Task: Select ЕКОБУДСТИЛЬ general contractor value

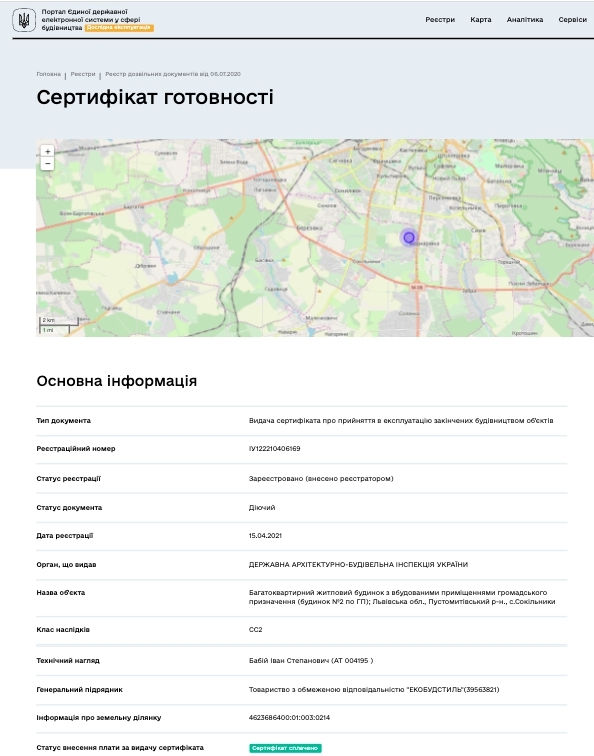Action: pos(374,689)
